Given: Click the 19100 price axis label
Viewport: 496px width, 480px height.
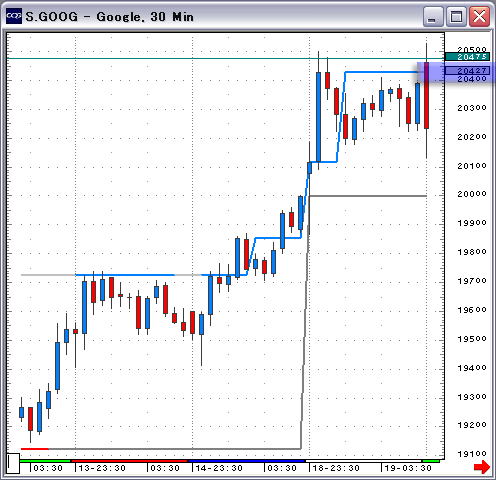Looking at the screenshot, I should coord(472,454).
